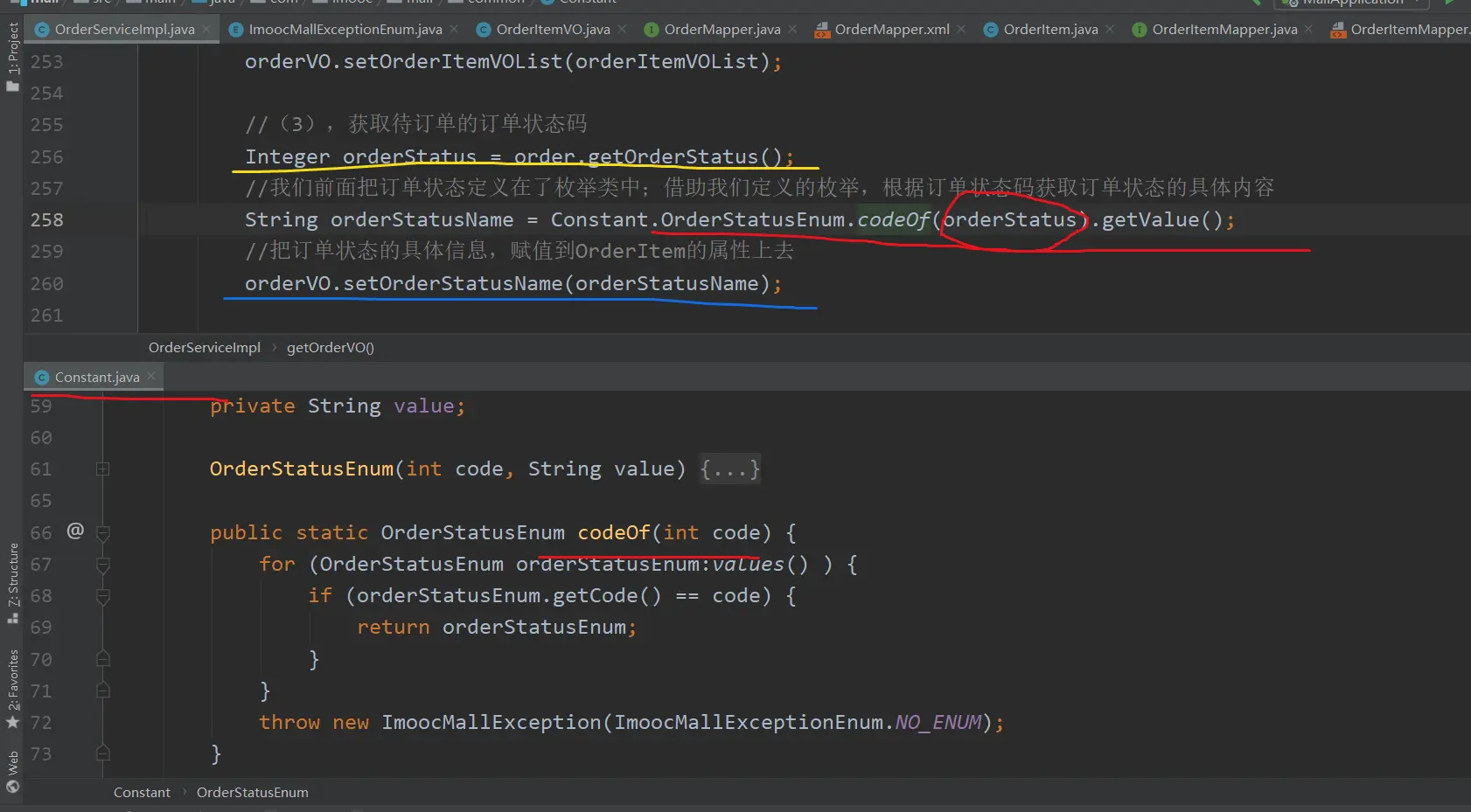The height and width of the screenshot is (812, 1471).
Task: Close the OrderServiceImpl.java tab
Action: coord(206,29)
